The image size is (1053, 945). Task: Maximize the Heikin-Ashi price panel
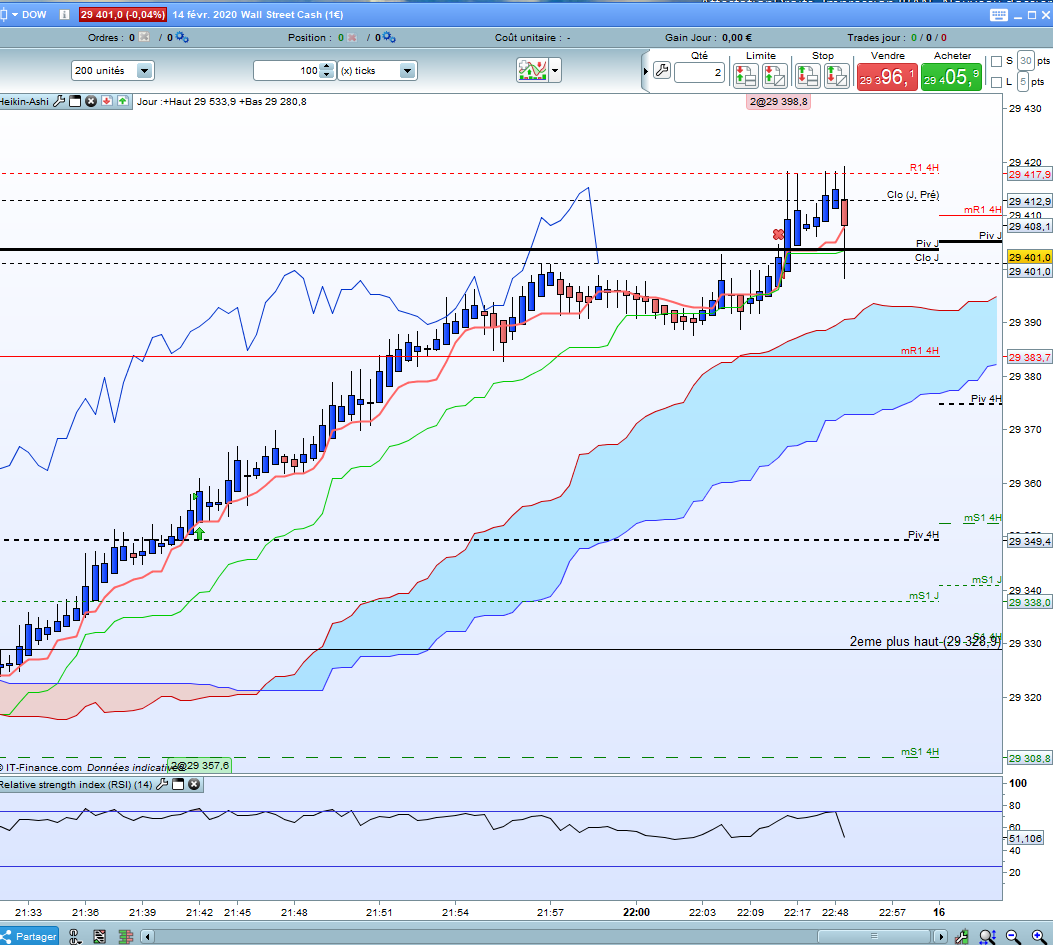[x=75, y=101]
